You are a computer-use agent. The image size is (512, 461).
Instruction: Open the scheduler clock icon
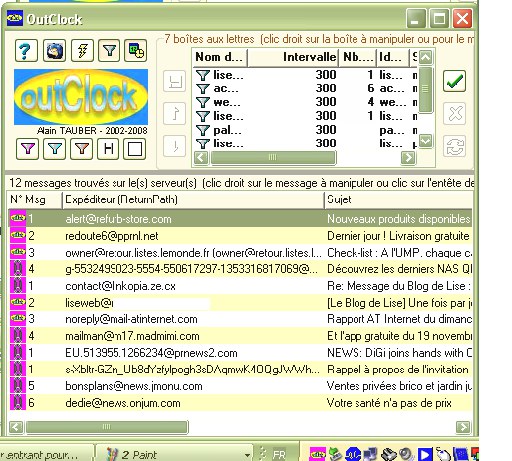[x=136, y=51]
